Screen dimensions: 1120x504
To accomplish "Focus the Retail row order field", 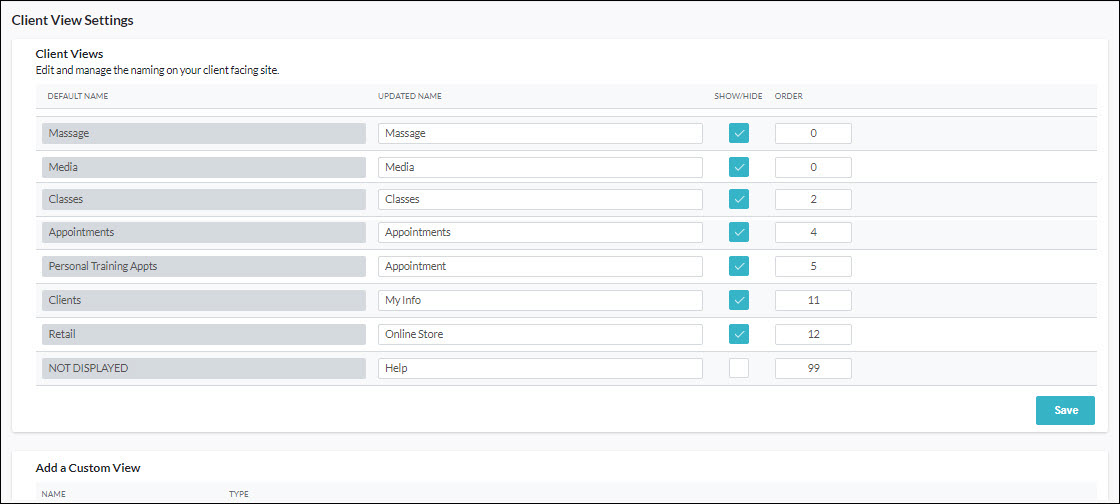I will (813, 334).
